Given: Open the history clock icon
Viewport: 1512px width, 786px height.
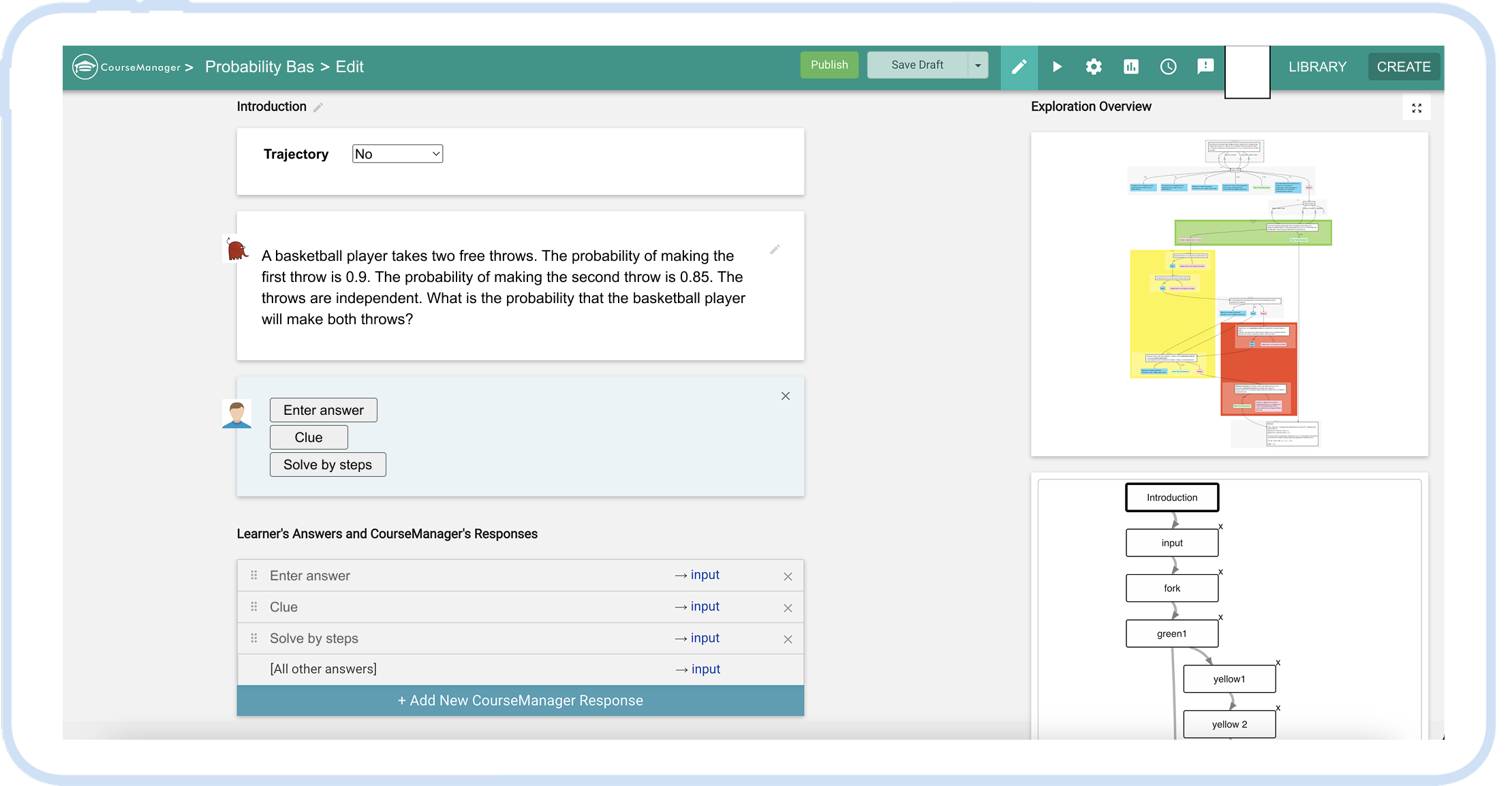Looking at the screenshot, I should (x=1168, y=67).
